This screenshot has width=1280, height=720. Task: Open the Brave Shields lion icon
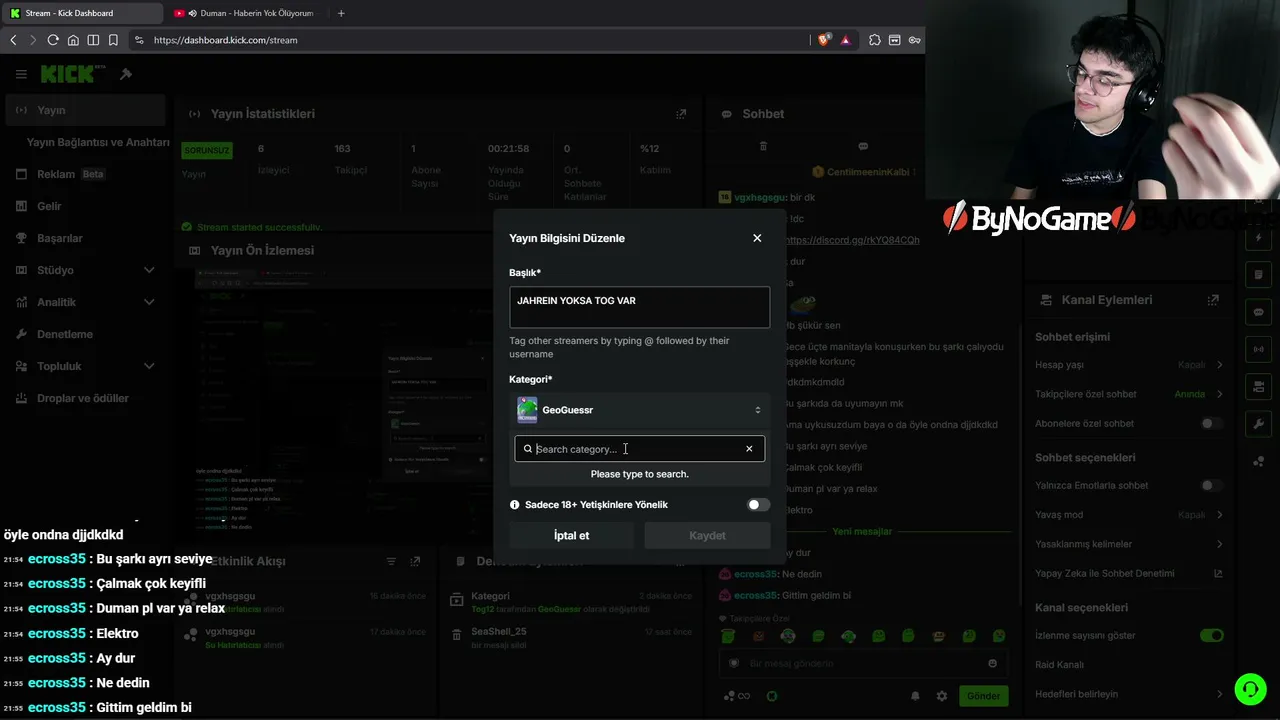(x=824, y=40)
